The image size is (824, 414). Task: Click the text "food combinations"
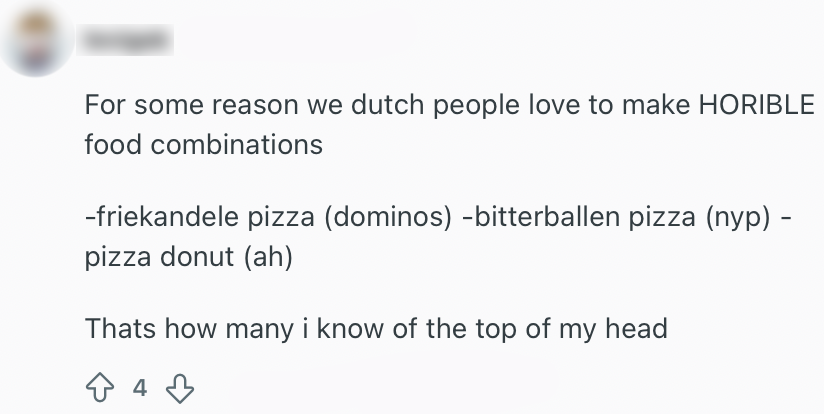[x=203, y=144]
